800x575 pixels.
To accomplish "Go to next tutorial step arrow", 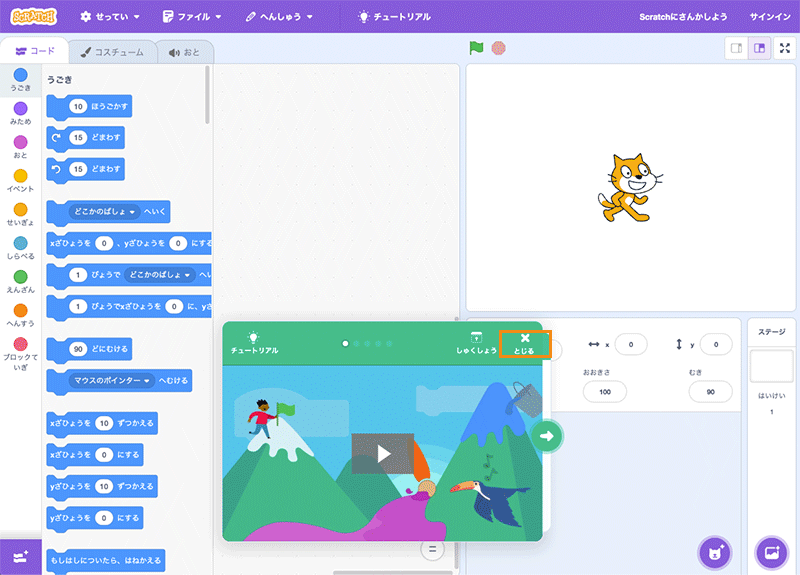I will [x=547, y=435].
